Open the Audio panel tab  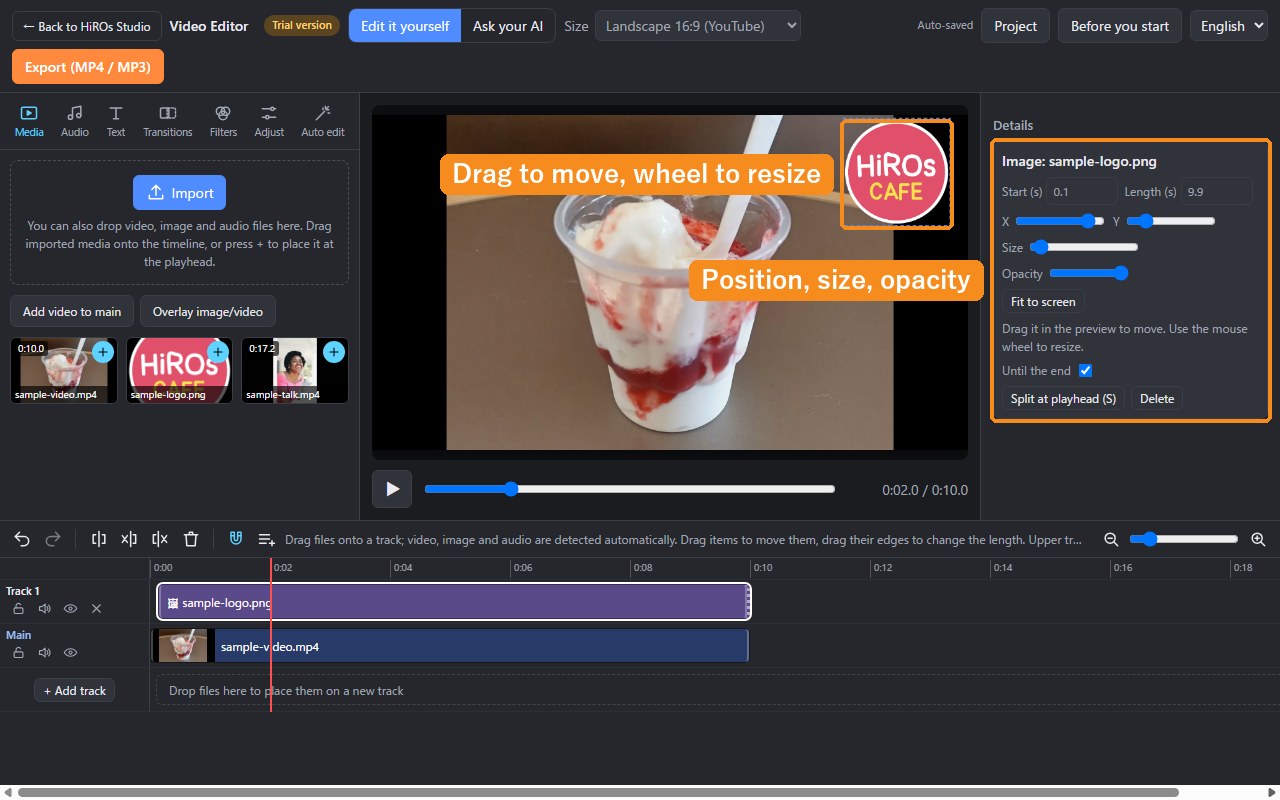pos(75,121)
